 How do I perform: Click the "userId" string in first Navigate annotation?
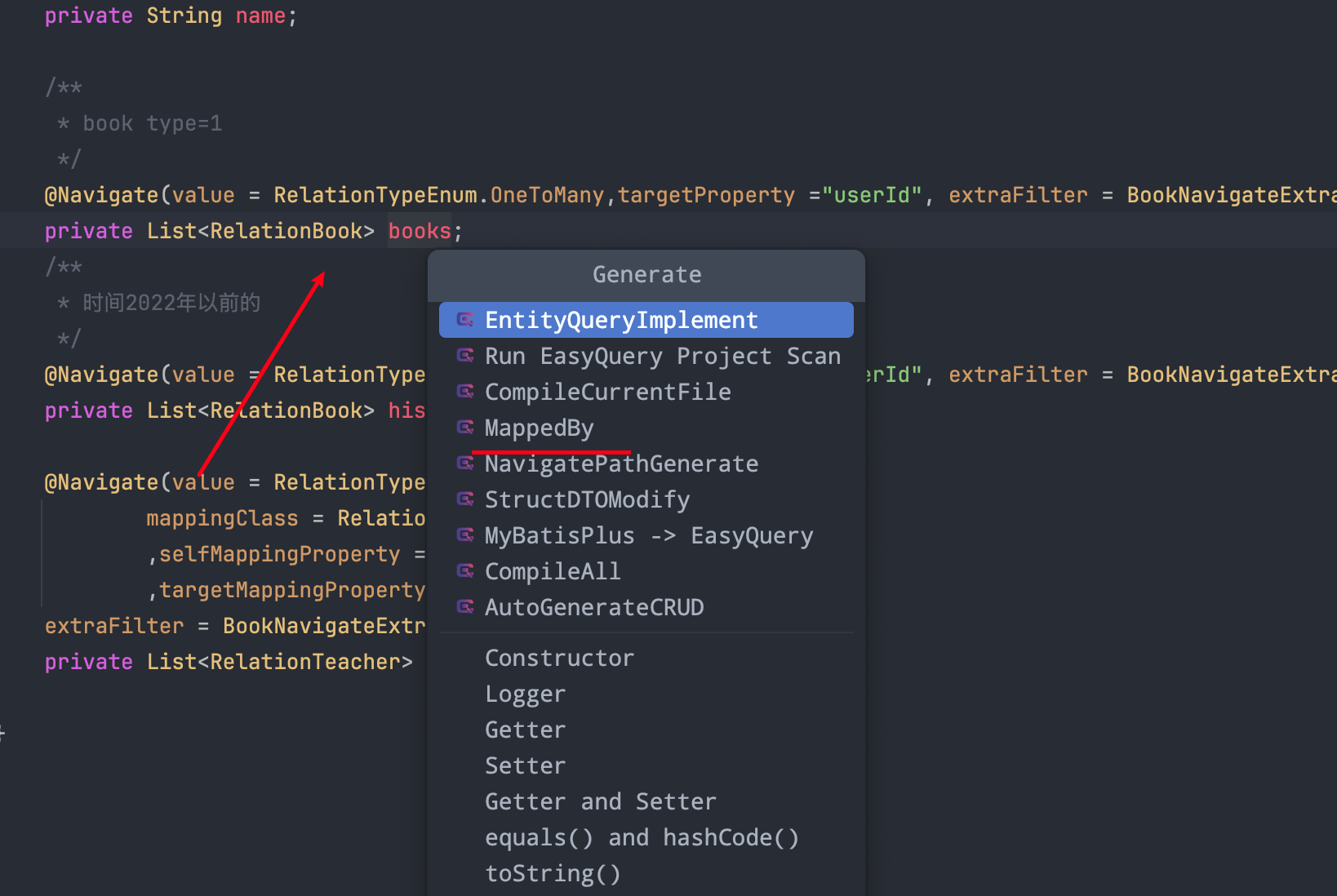pos(871,195)
